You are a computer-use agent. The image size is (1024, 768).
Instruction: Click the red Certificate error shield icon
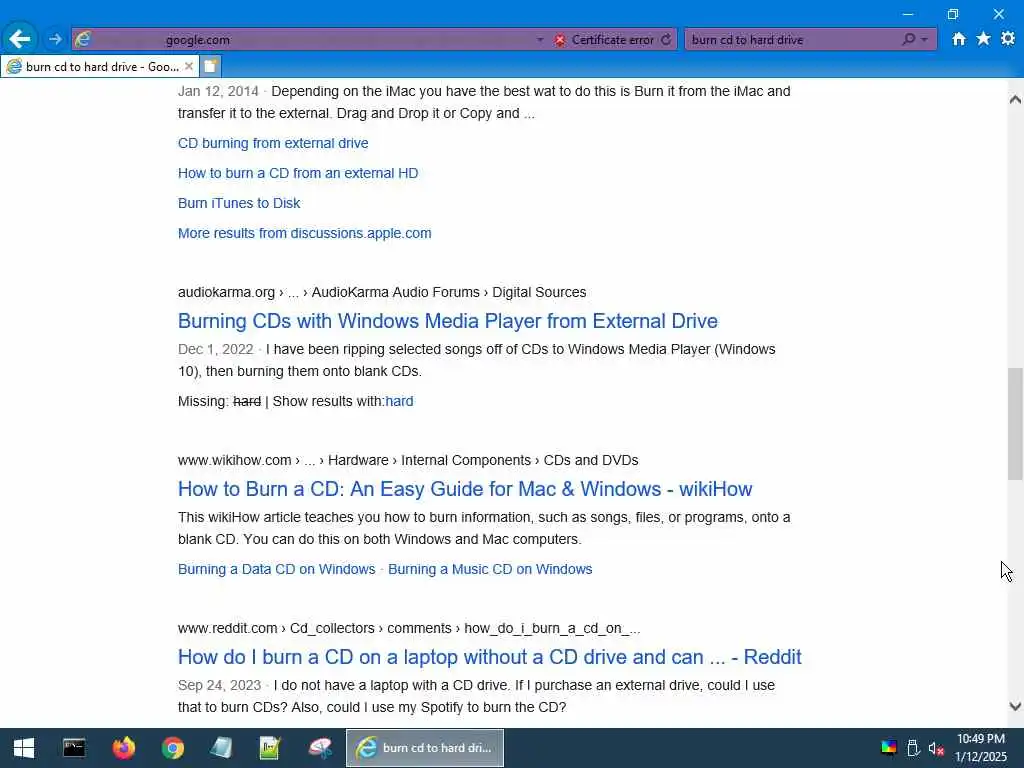[560, 40]
